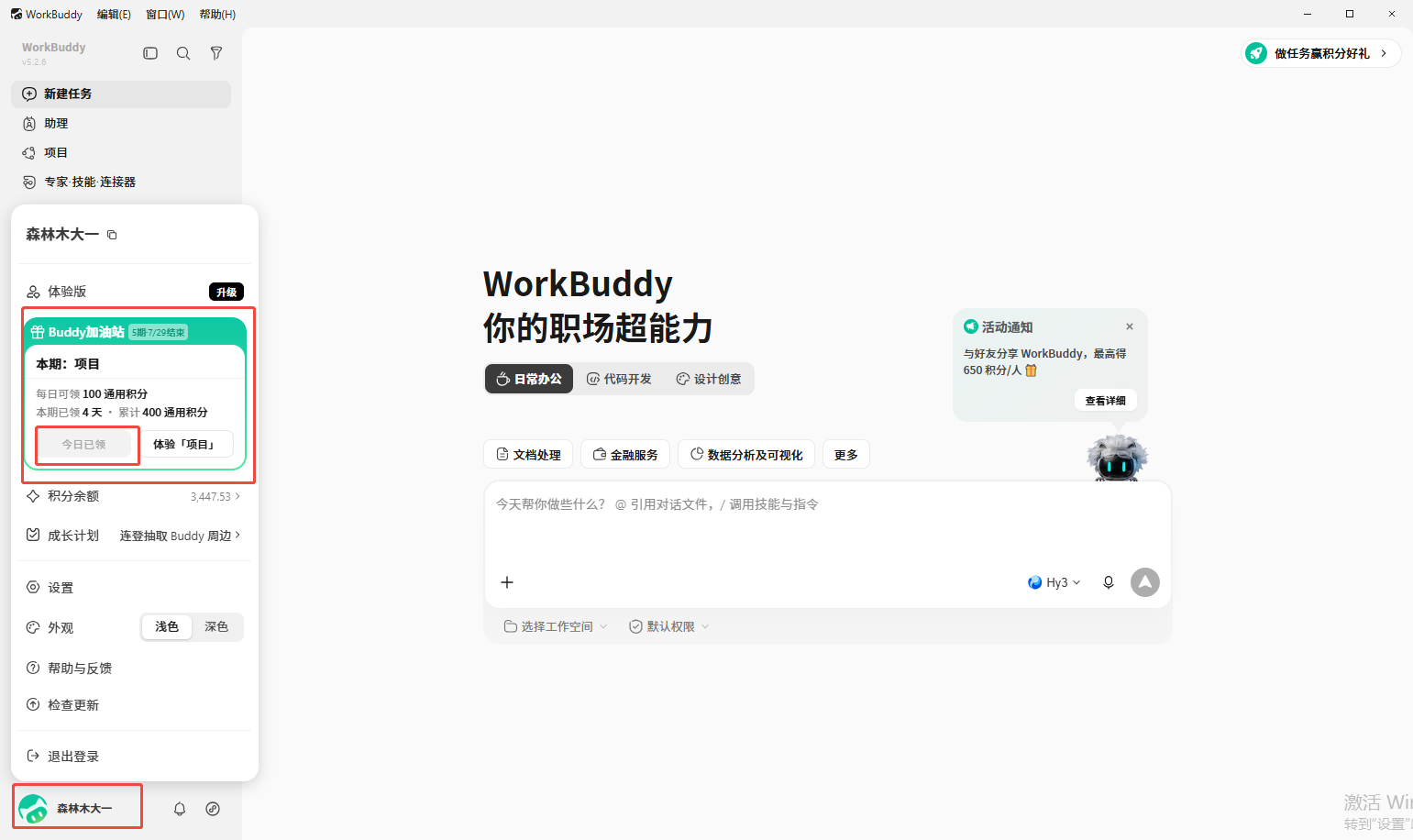Select the 设计创意 tab
This screenshot has width=1413, height=840.
pyautogui.click(x=709, y=379)
